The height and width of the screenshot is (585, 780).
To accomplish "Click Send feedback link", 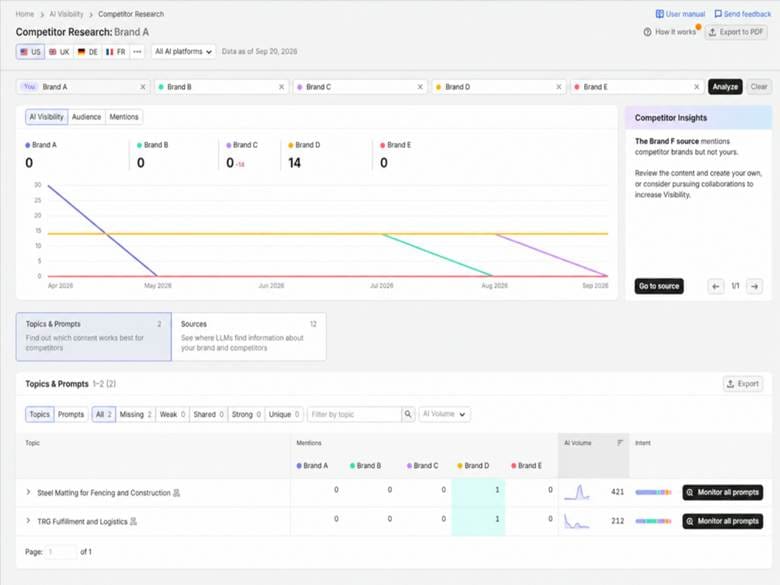I will tap(743, 14).
